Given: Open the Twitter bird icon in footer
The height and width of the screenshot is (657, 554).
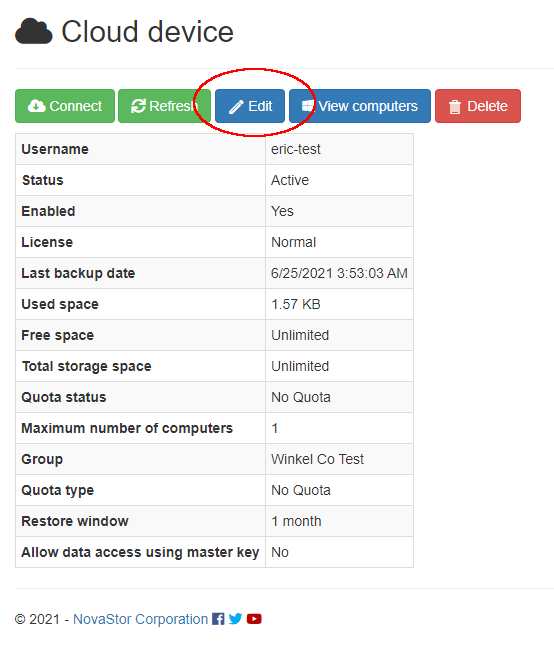Looking at the screenshot, I should pyautogui.click(x=236, y=619).
